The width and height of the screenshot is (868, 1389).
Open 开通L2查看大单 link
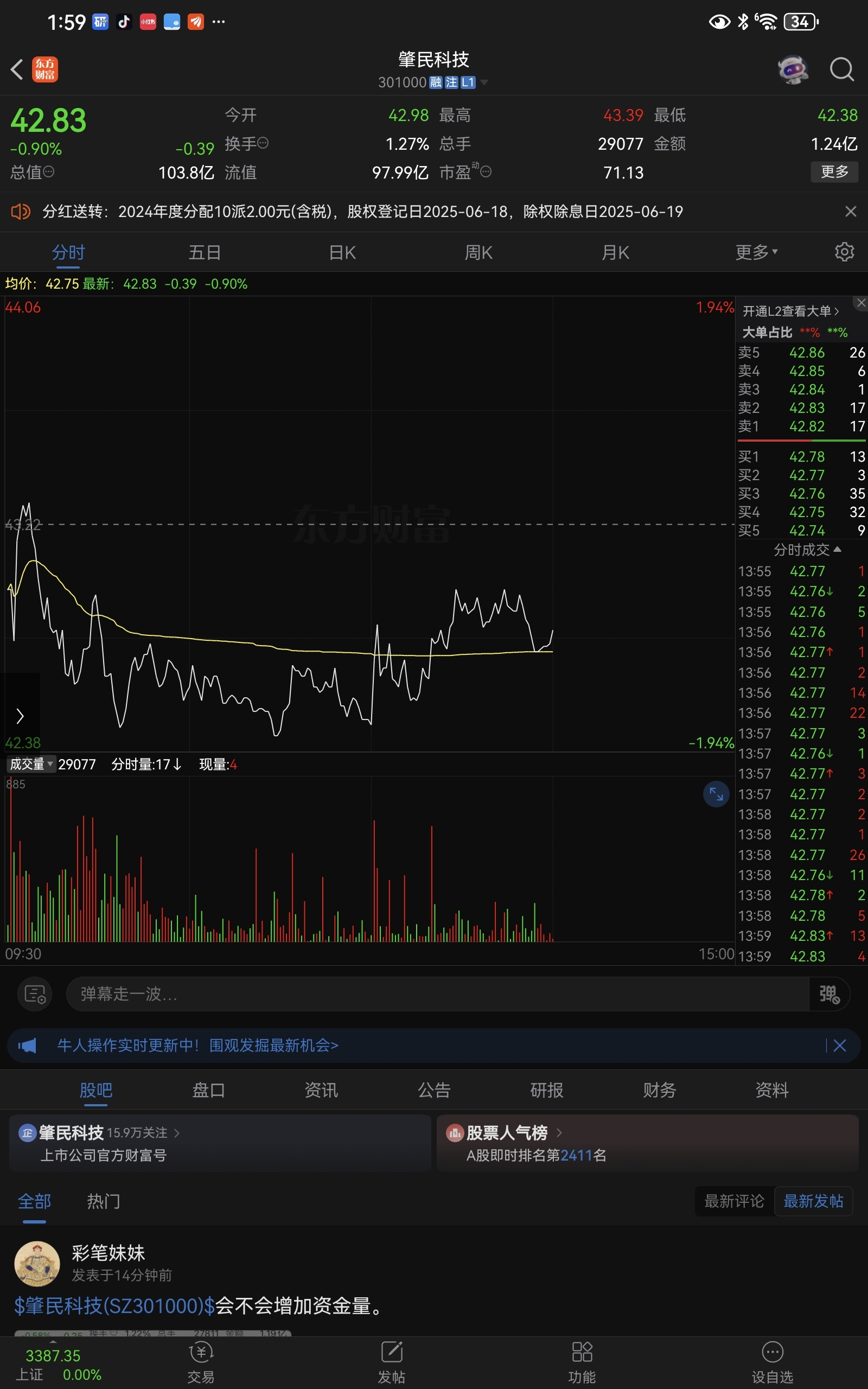click(x=790, y=311)
